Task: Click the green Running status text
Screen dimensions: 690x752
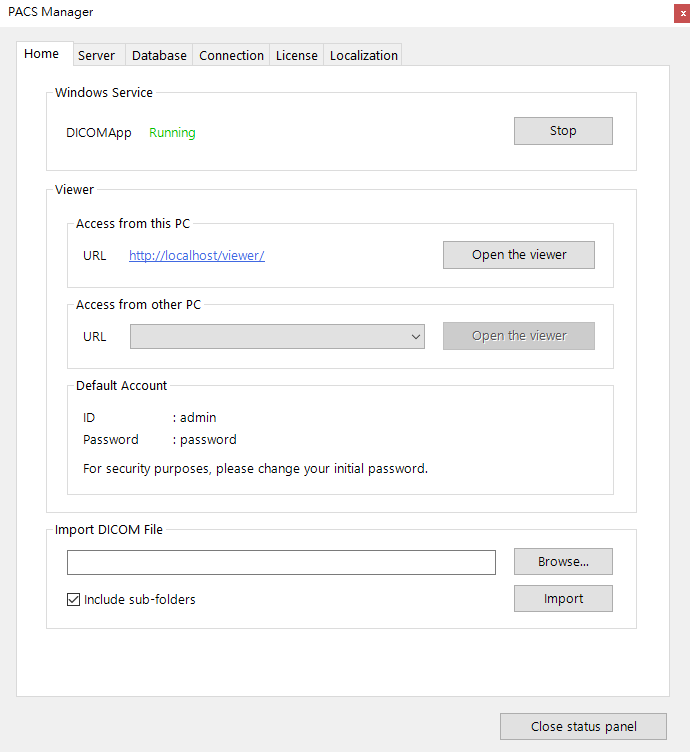Action: click(172, 133)
